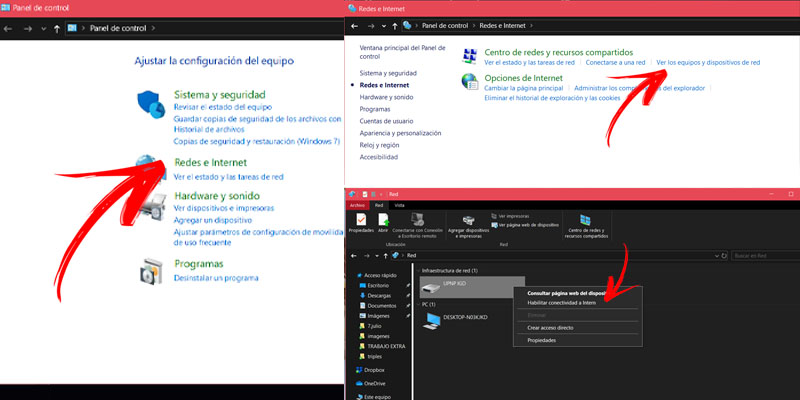Open the Redes e Internet category link
The width and height of the screenshot is (800, 400).
210,162
